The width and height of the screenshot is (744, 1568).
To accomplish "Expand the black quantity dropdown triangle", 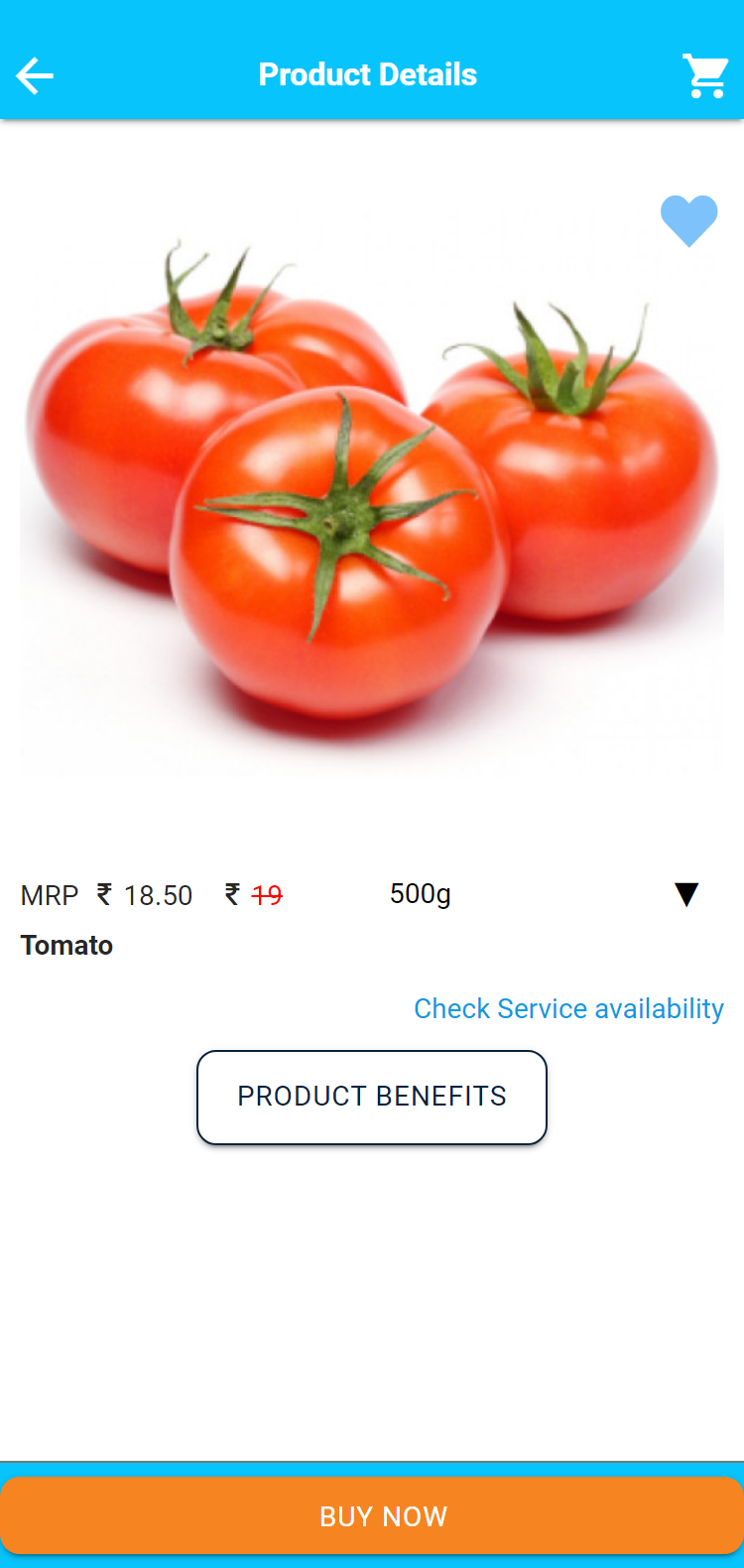I will coord(686,894).
